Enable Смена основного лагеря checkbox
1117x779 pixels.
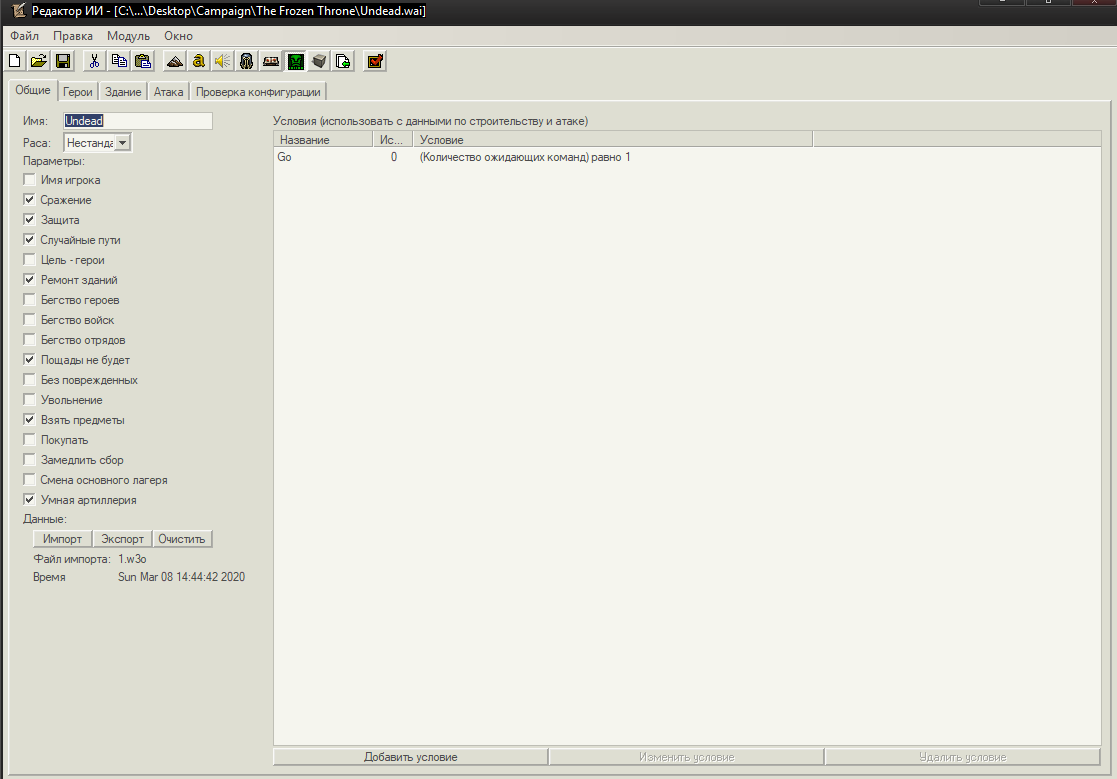(29, 479)
